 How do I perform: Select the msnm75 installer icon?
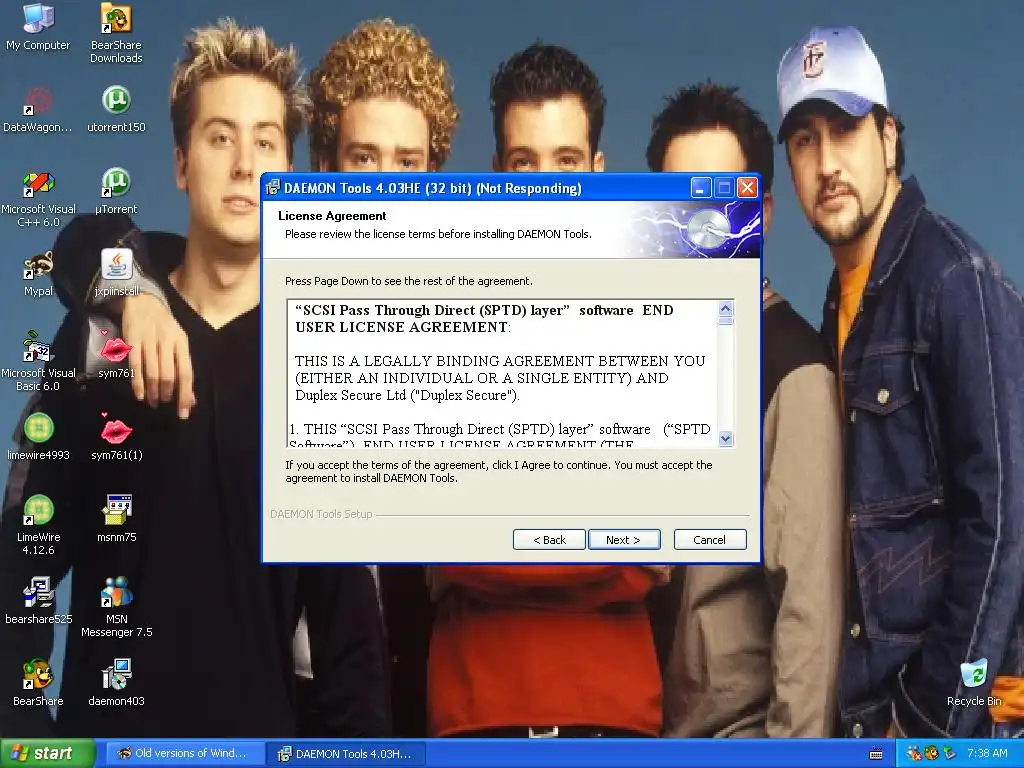click(116, 519)
